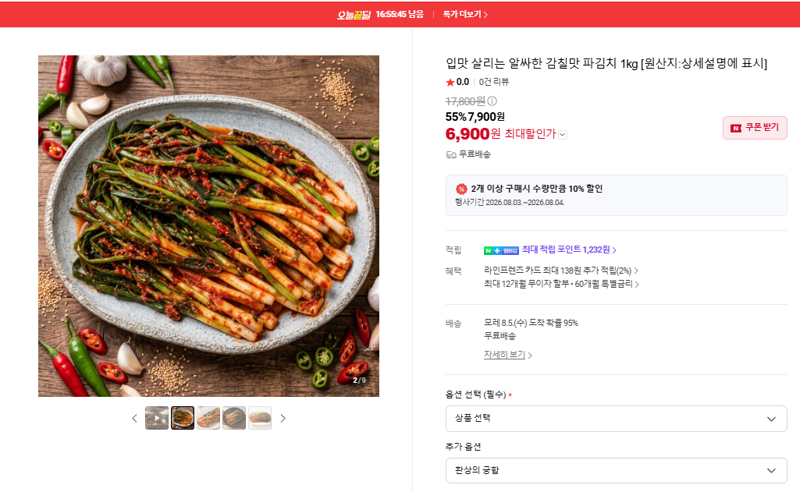Click the N+ membership badge icon
This screenshot has width=800, height=492.
point(501,250)
